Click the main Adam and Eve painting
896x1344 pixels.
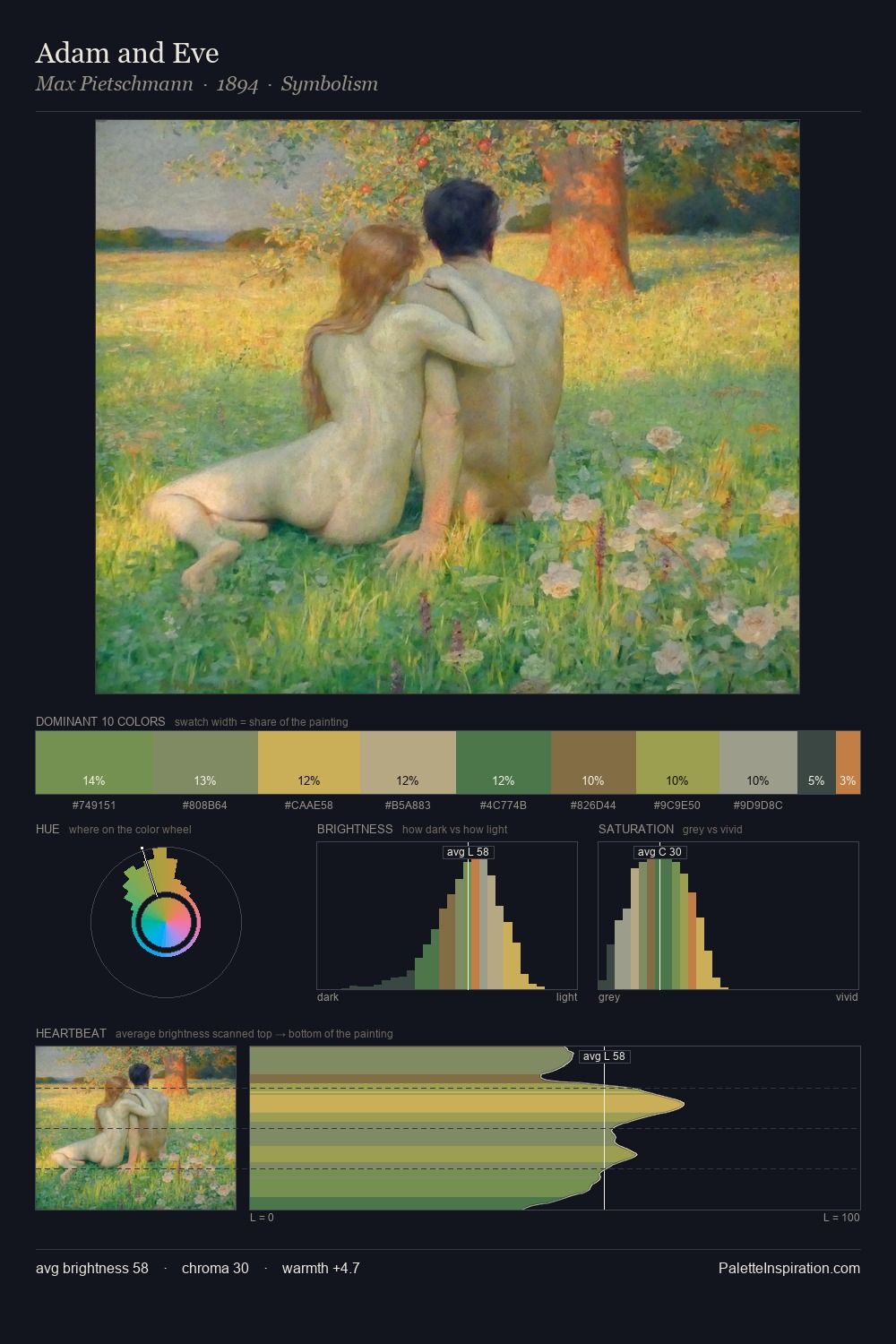447,407
